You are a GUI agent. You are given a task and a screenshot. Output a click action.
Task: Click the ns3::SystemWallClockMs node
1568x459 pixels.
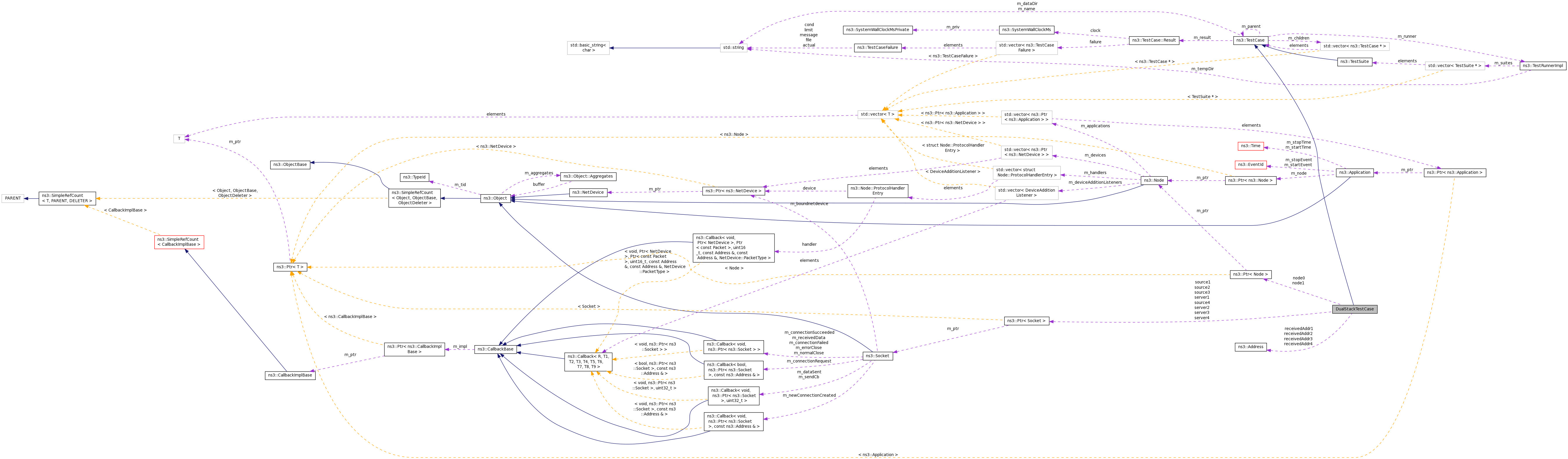tap(1026, 30)
